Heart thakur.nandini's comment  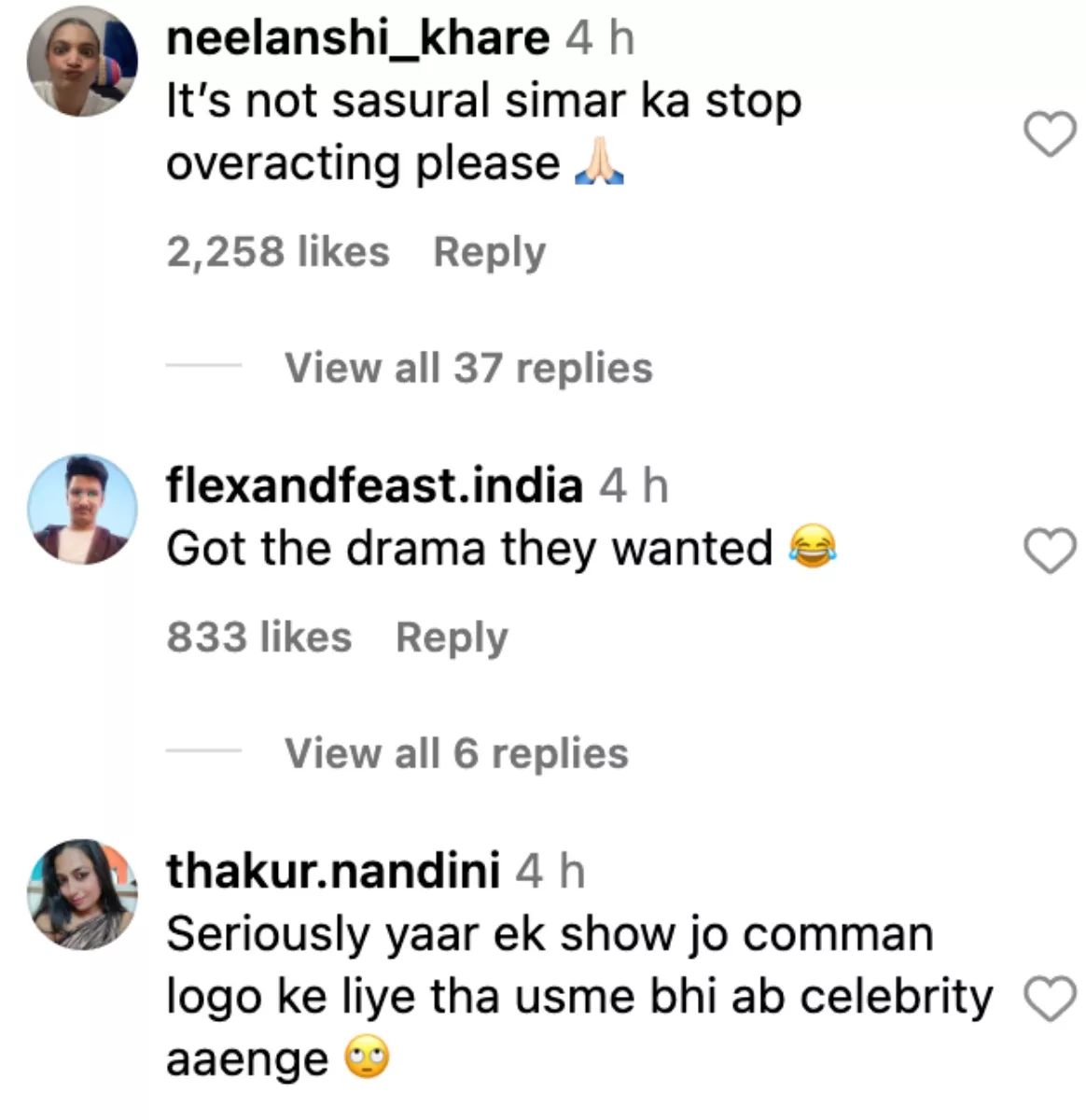(1050, 1000)
